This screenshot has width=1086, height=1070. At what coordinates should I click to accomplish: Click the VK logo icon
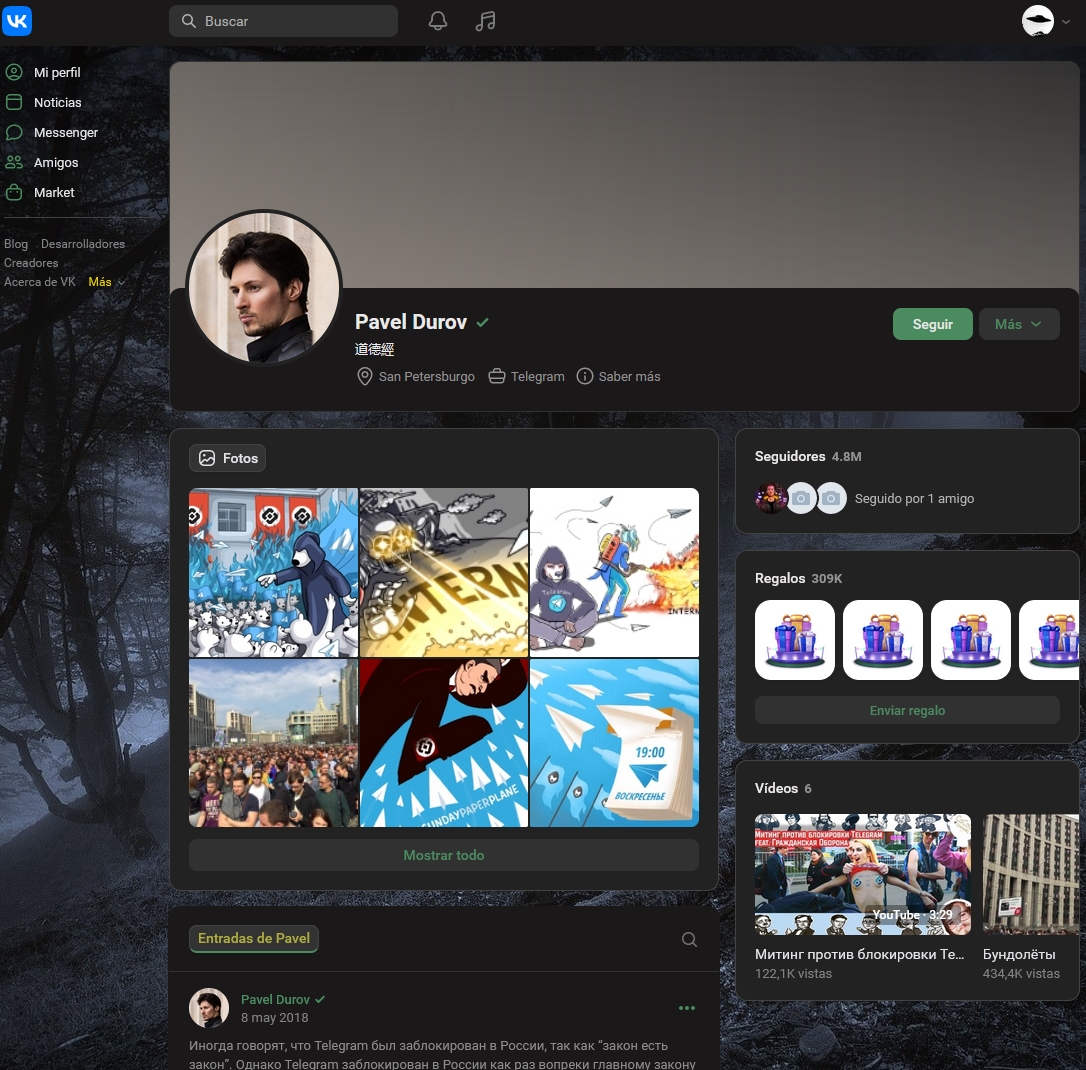point(17,21)
